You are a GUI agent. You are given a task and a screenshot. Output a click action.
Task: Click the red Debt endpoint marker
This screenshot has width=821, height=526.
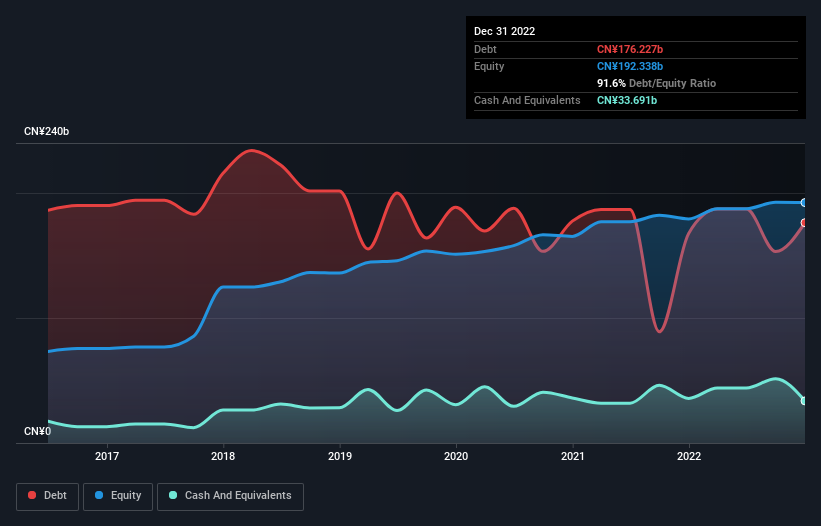[804, 223]
